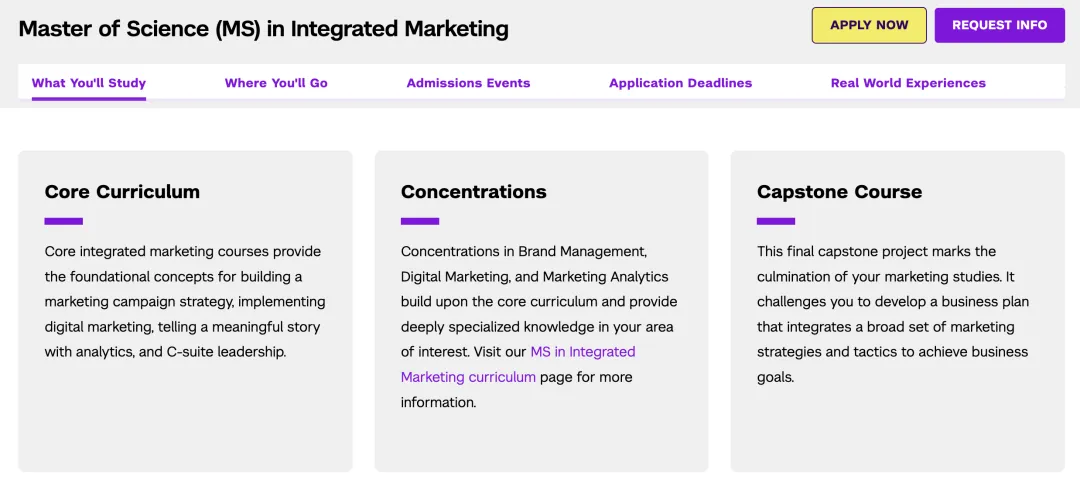Click the Master of Science page title
1080x501 pixels.
(263, 29)
